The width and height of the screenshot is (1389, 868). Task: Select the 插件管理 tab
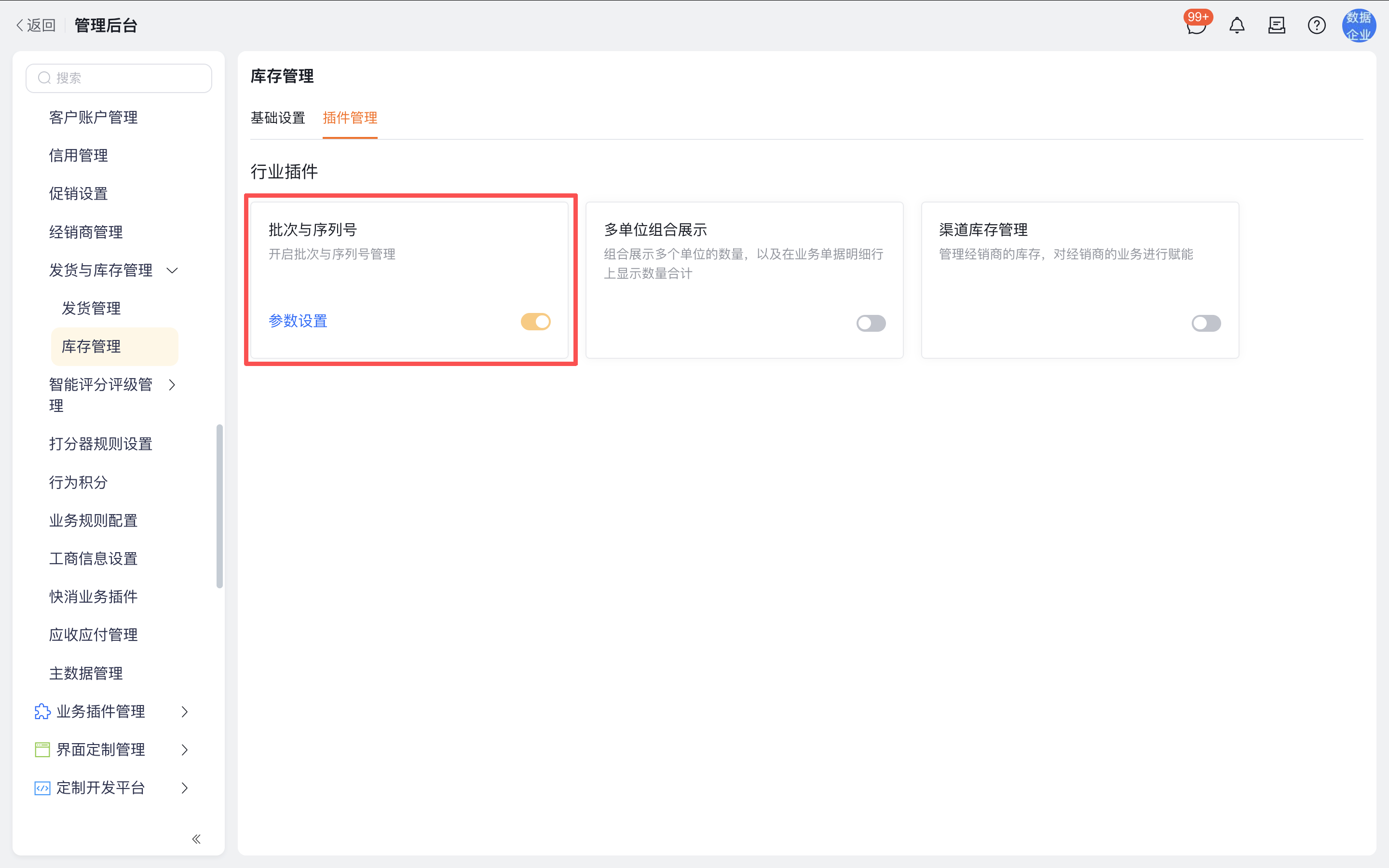pyautogui.click(x=350, y=118)
